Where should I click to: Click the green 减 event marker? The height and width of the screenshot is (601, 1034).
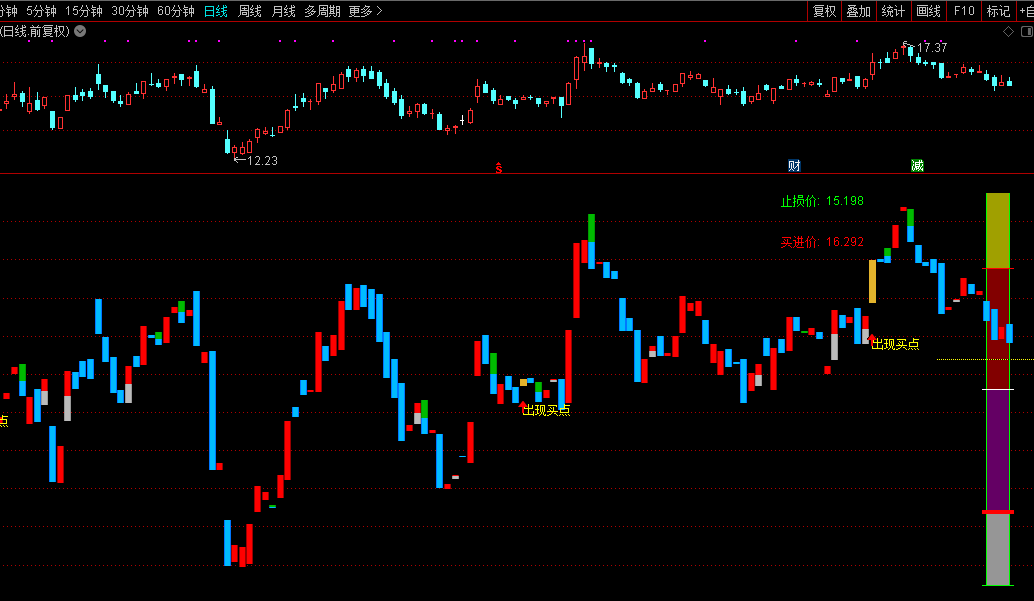pyautogui.click(x=917, y=165)
